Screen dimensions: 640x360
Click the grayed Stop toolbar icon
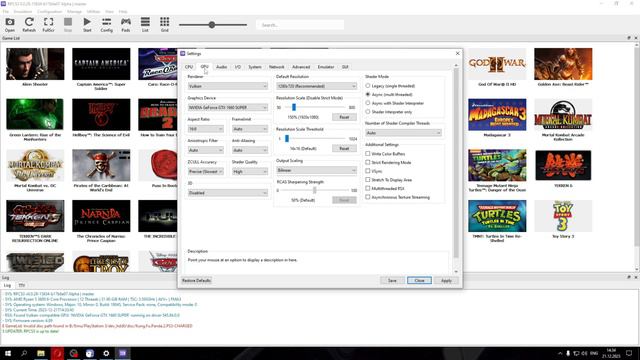point(68,24)
